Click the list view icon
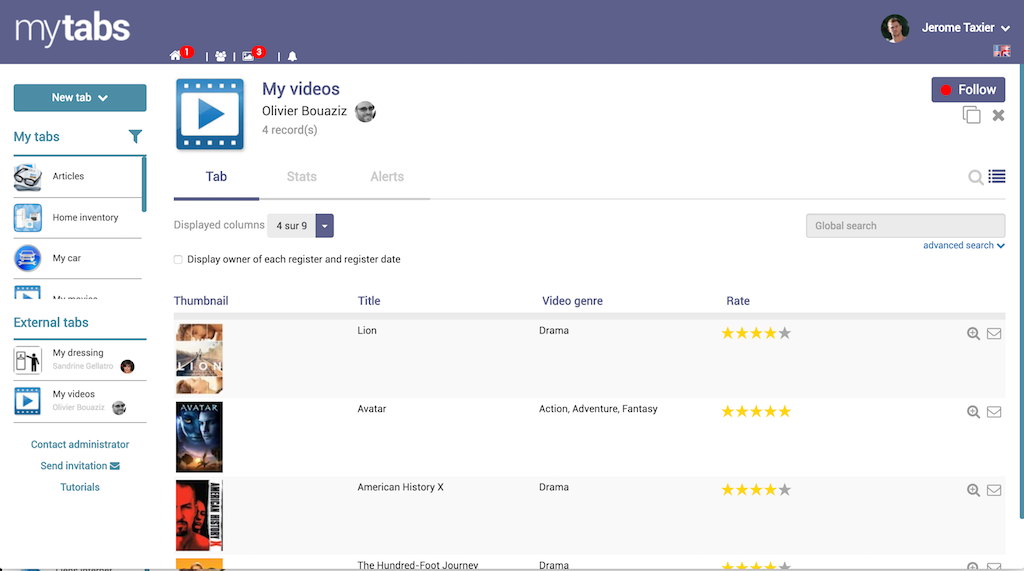This screenshot has height=571, width=1024. click(x=997, y=176)
